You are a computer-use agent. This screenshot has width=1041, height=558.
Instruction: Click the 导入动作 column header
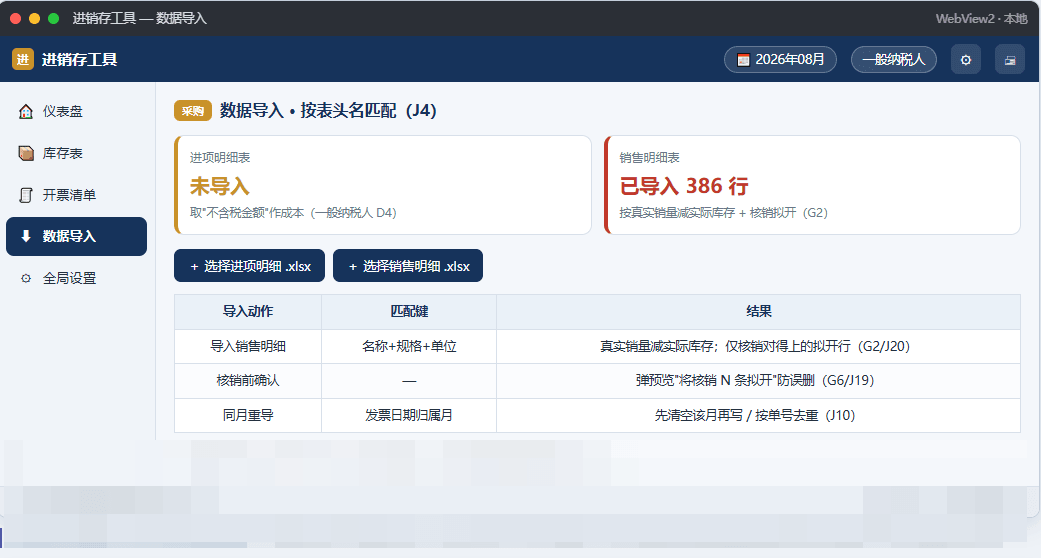pyautogui.click(x=248, y=312)
